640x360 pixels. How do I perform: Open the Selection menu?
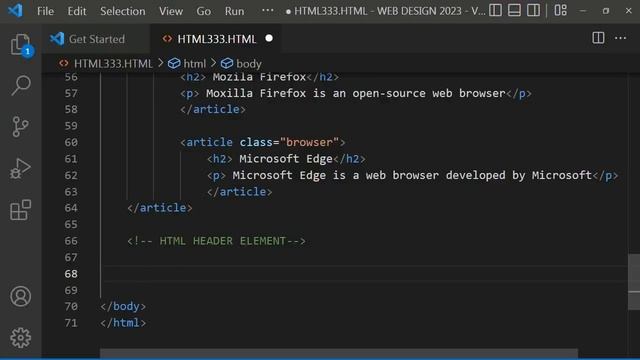(x=122, y=11)
